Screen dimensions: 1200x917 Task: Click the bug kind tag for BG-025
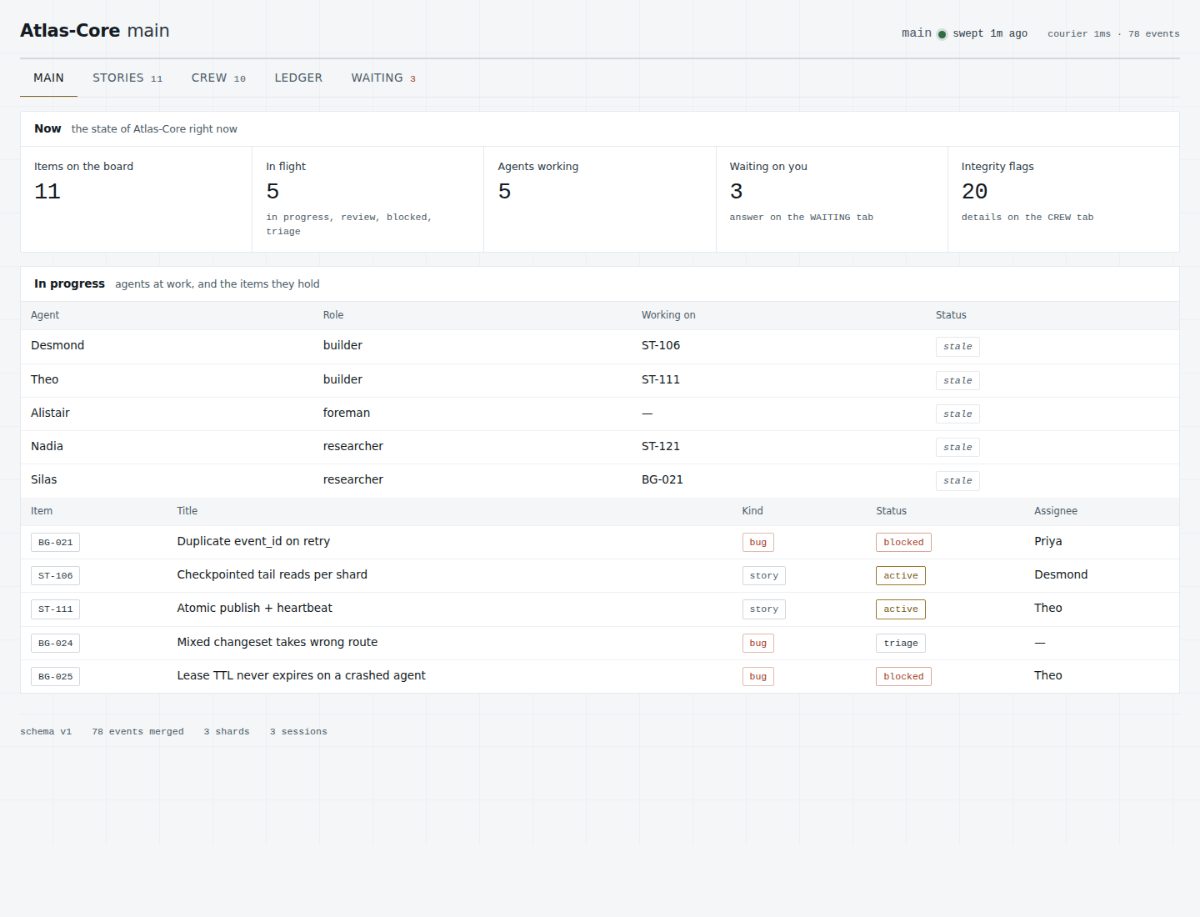758,677
